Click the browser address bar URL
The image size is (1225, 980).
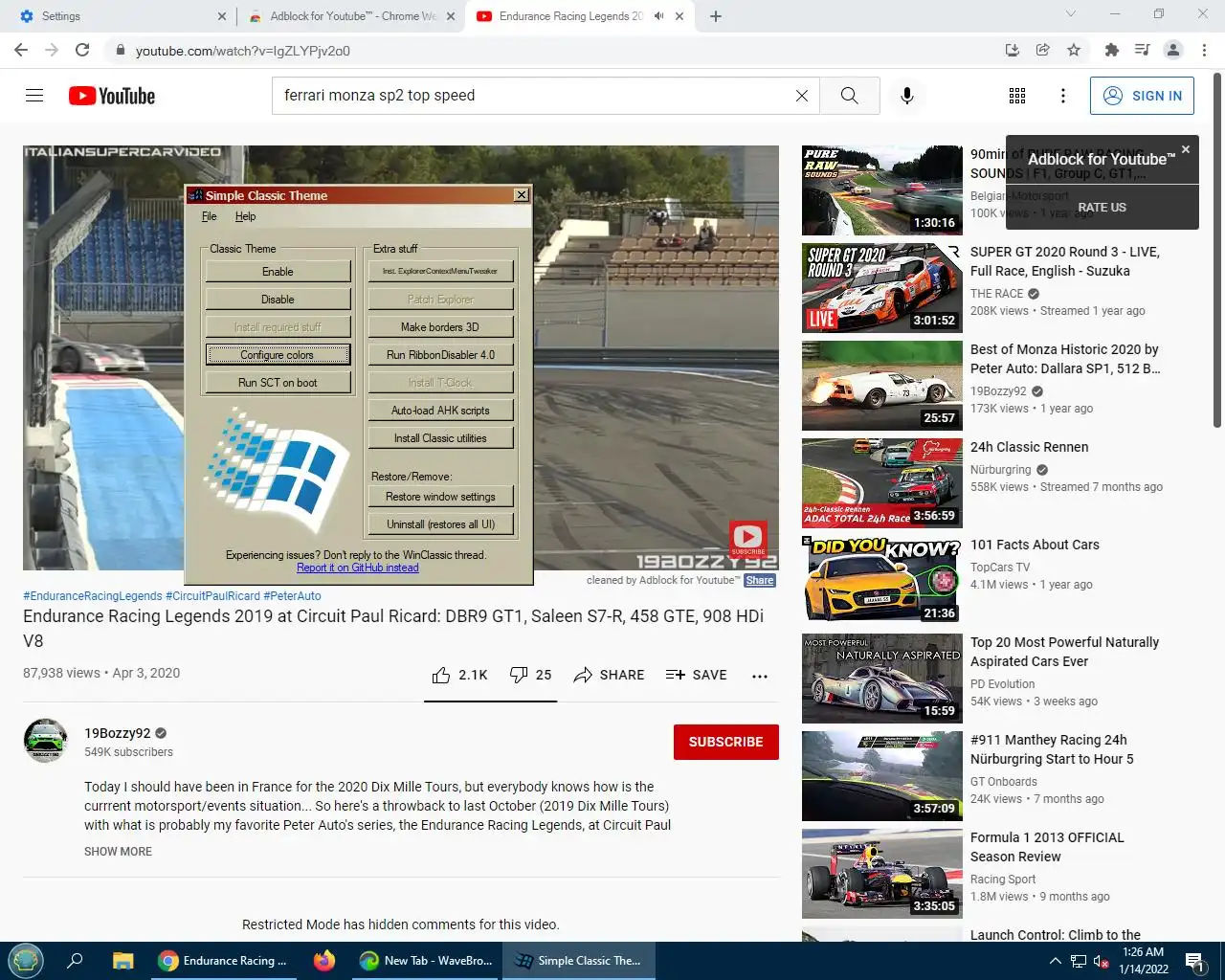tap(243, 51)
